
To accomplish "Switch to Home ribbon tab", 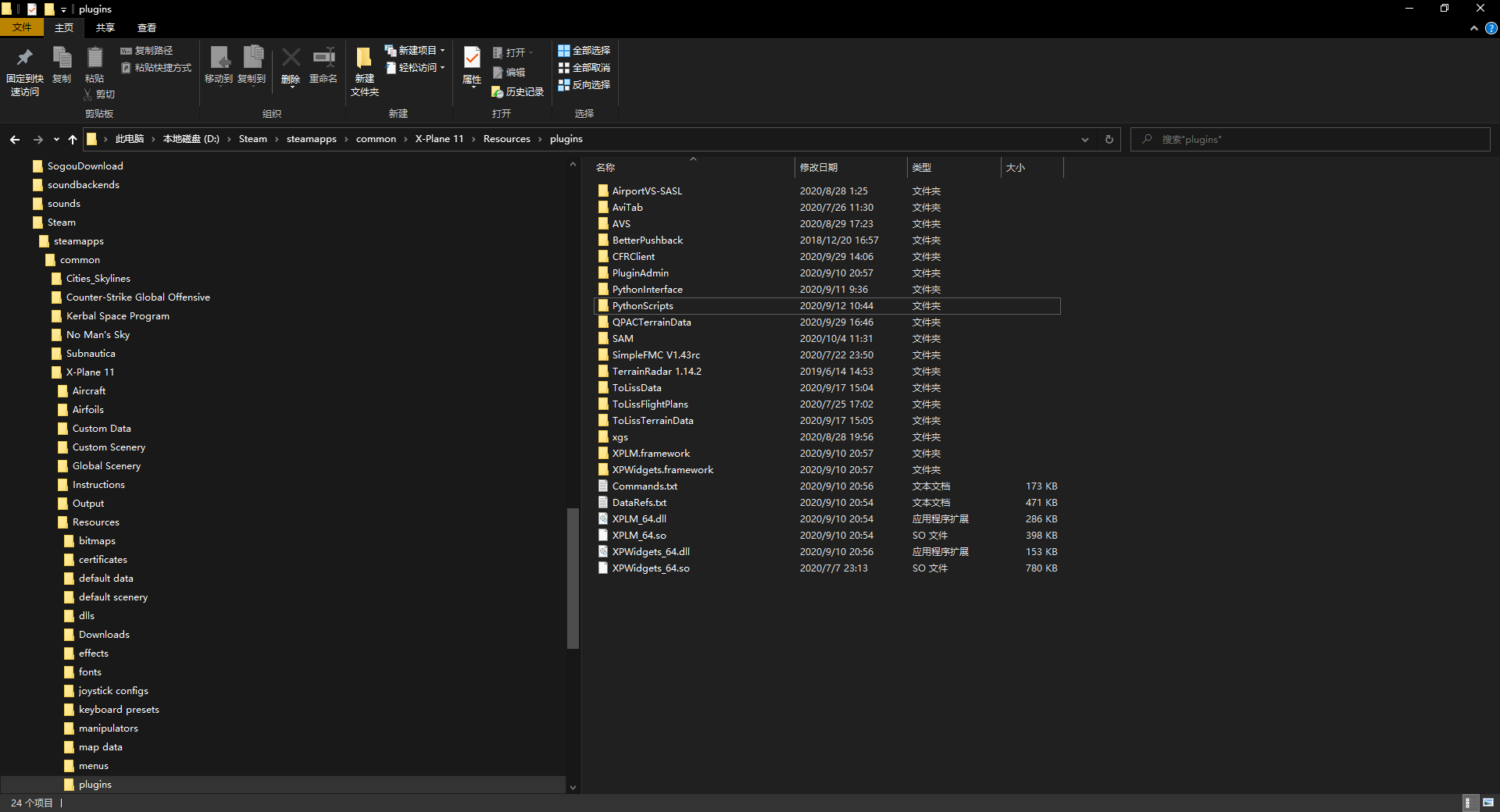I will [64, 28].
